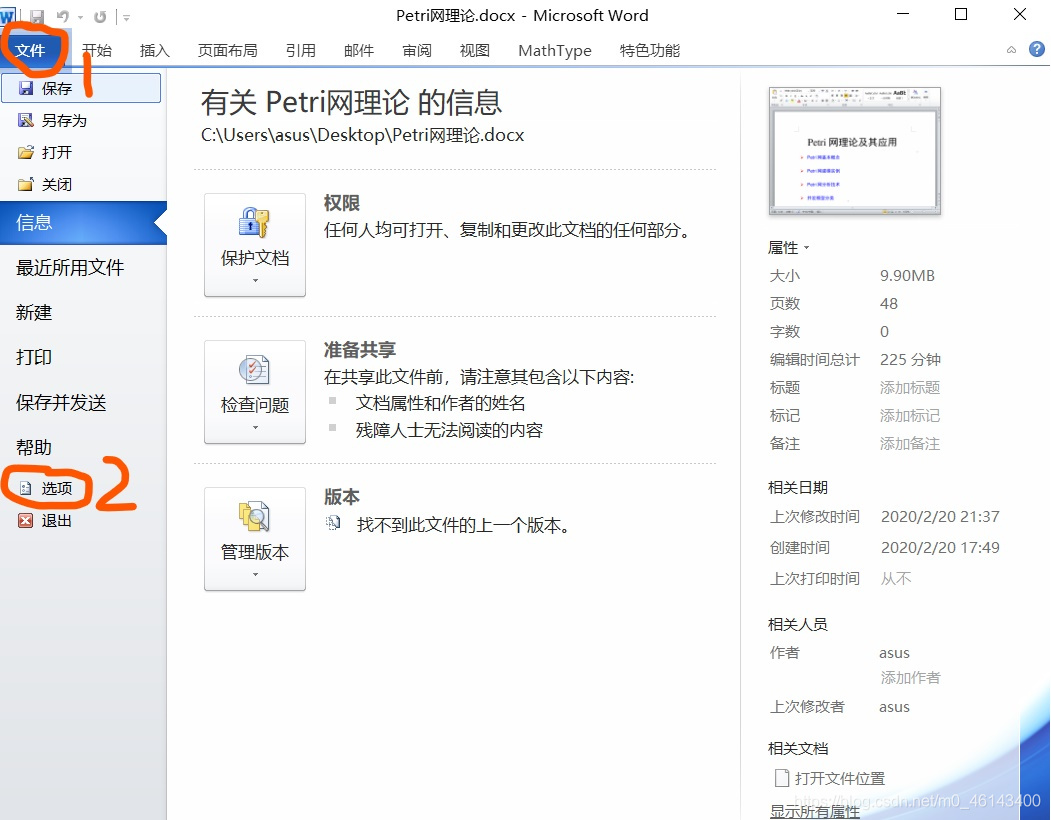This screenshot has height=820, width=1051.
Task: Open the Customize Quick Access Toolbar arrow
Action: point(126,17)
